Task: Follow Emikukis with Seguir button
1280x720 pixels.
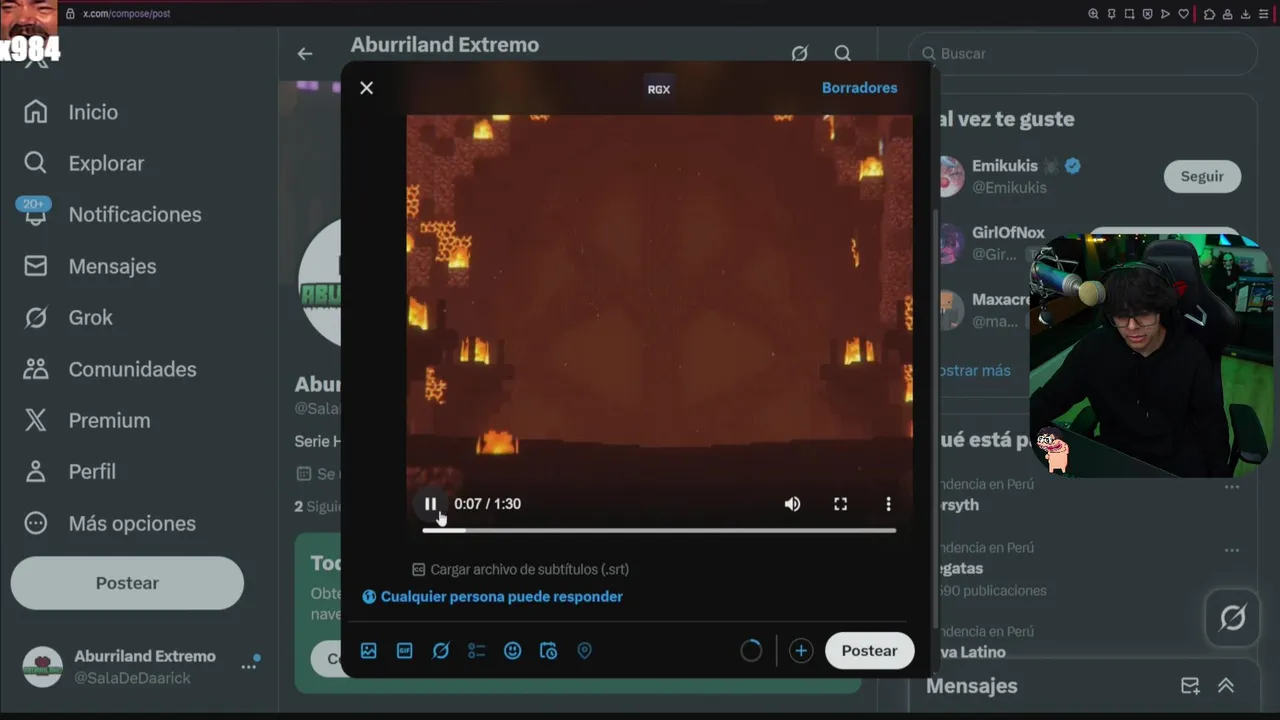Action: click(x=1202, y=176)
